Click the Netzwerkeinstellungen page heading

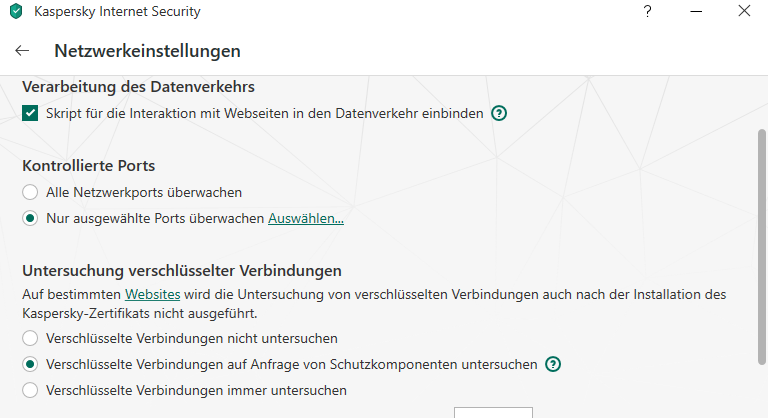(x=147, y=51)
